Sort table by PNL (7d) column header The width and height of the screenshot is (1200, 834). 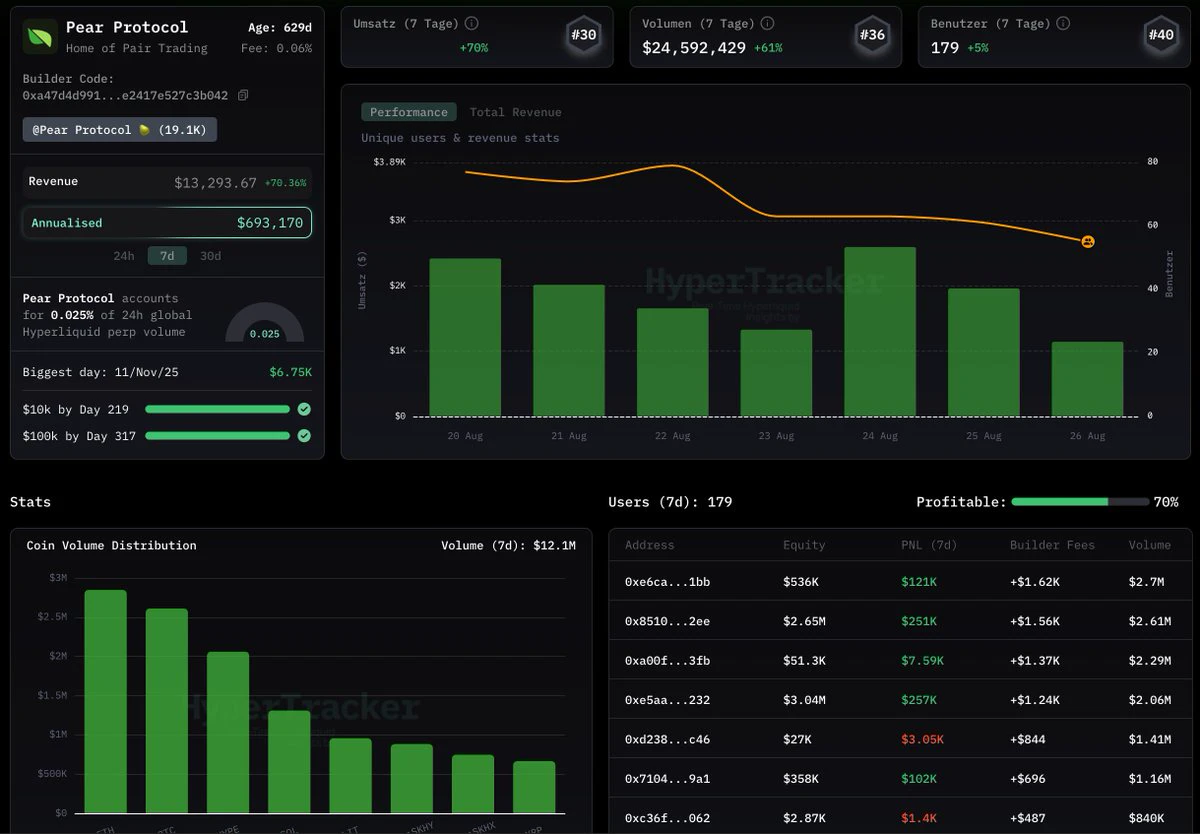931,545
